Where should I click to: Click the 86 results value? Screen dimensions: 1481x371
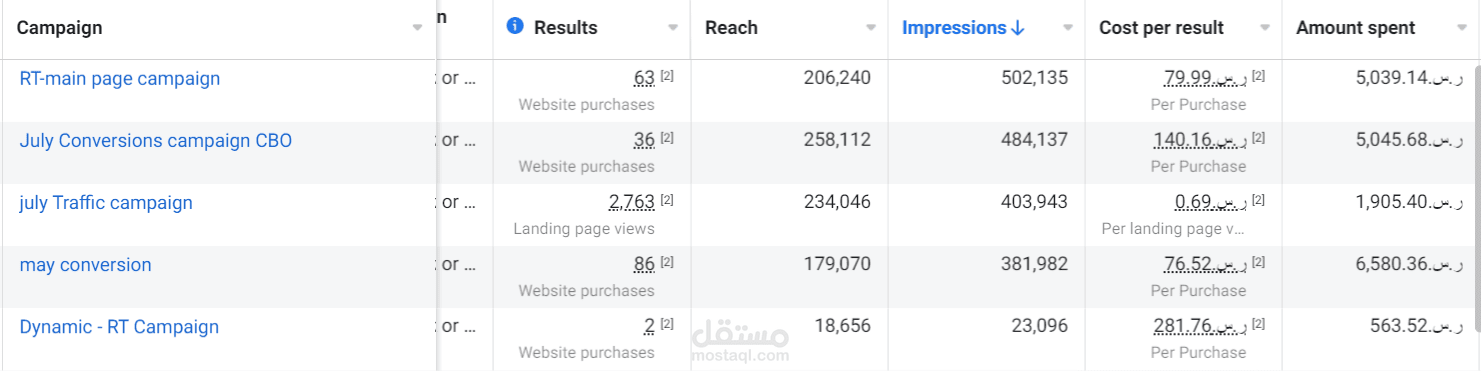[644, 264]
